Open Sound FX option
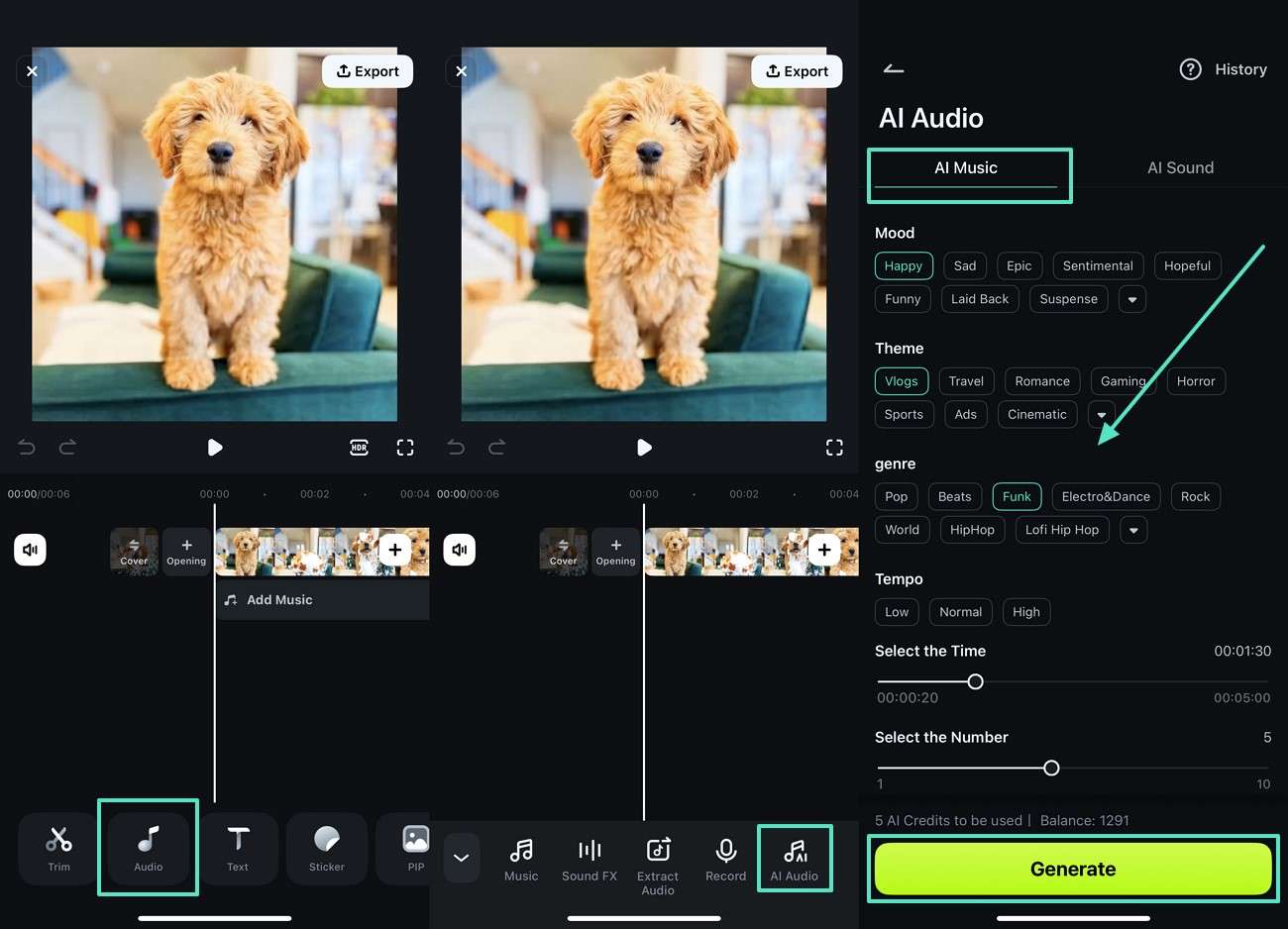The width and height of the screenshot is (1288, 929). pyautogui.click(x=590, y=859)
